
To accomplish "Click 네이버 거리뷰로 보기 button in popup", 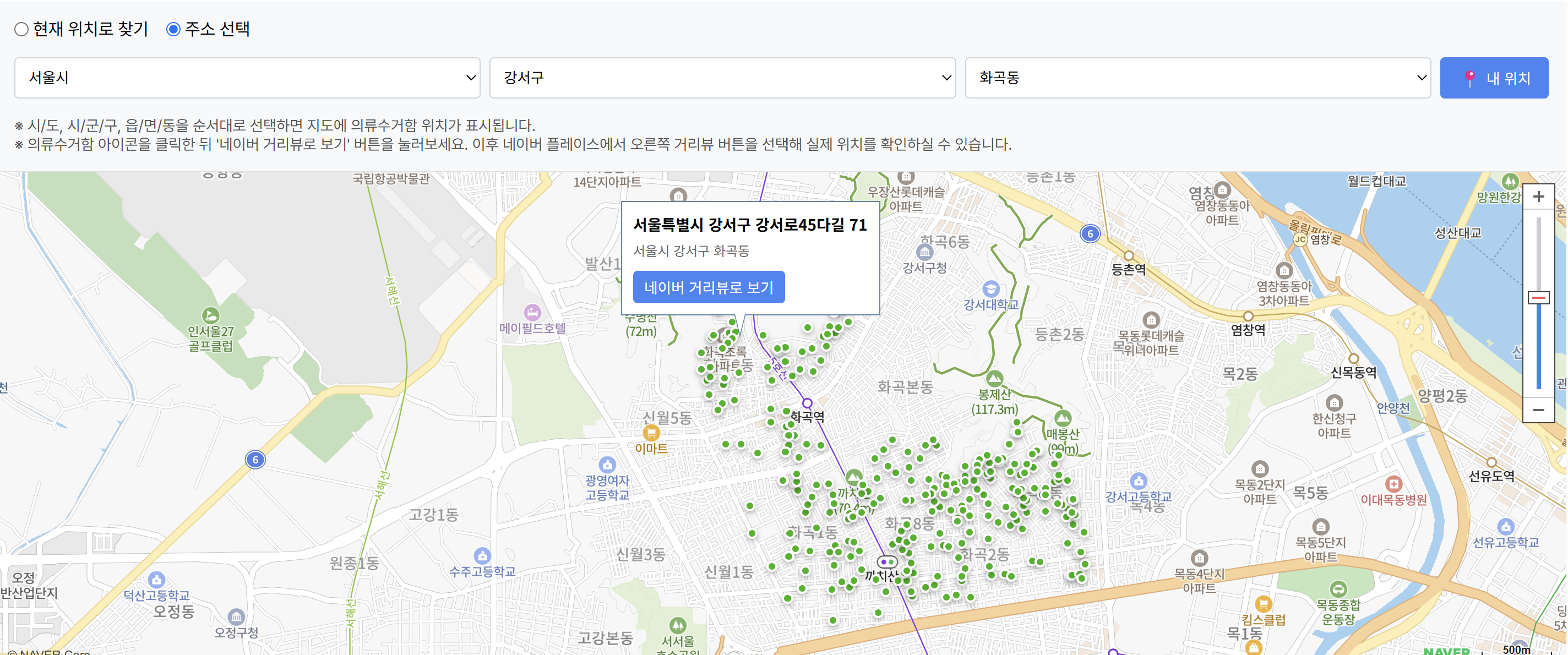I will tap(709, 287).
